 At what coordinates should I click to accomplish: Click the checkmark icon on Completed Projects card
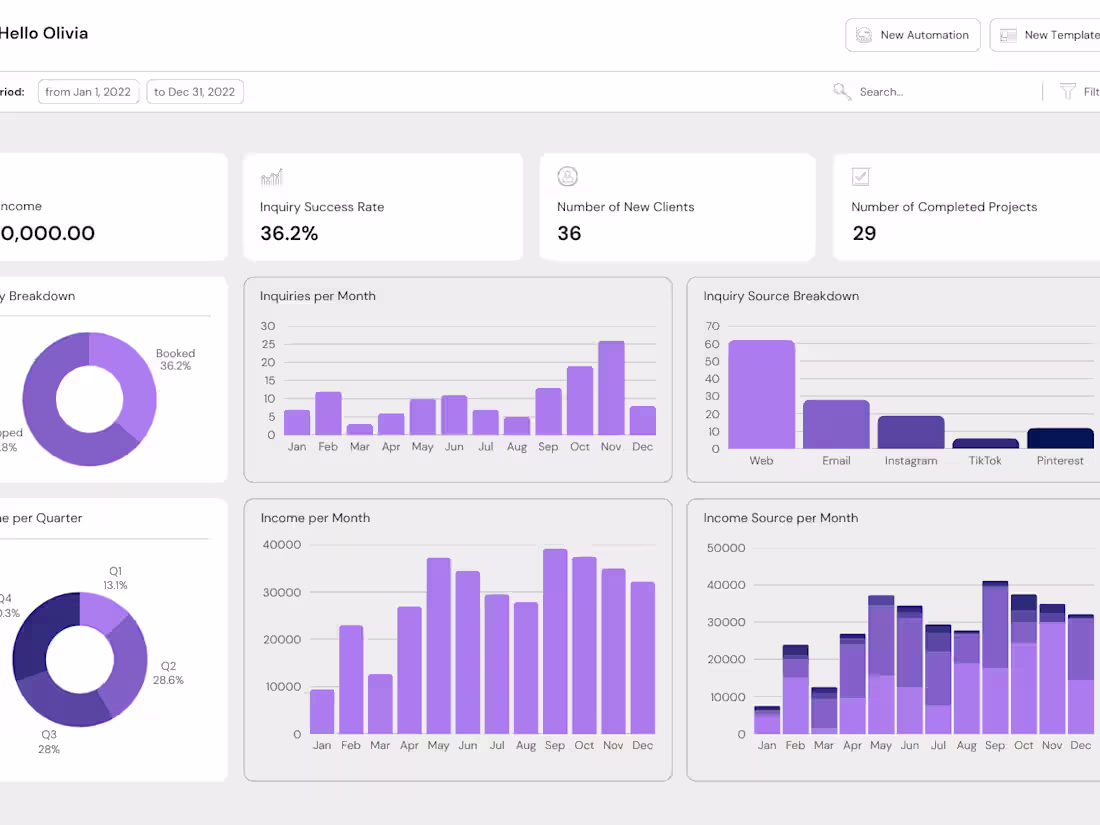tap(861, 177)
